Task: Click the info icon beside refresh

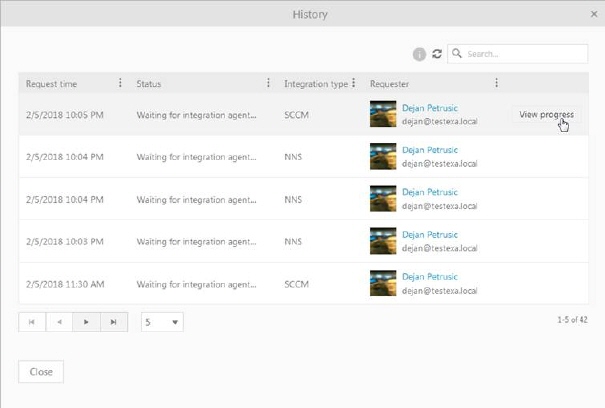Action: coord(419,54)
